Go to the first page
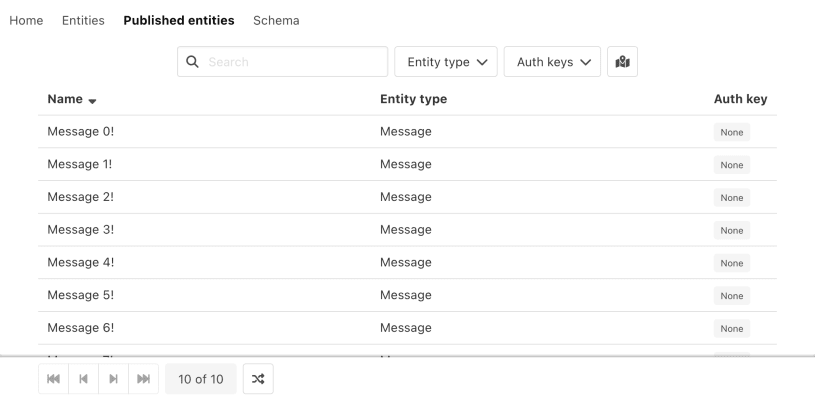This screenshot has height=400, width=815. coord(53,379)
